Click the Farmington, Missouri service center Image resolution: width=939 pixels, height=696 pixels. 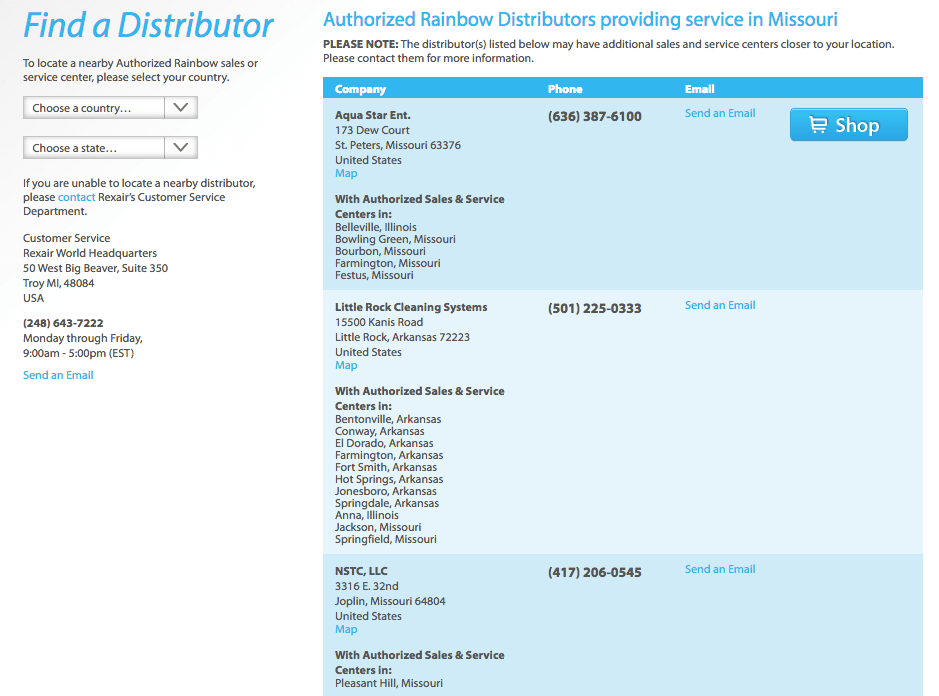[387, 264]
